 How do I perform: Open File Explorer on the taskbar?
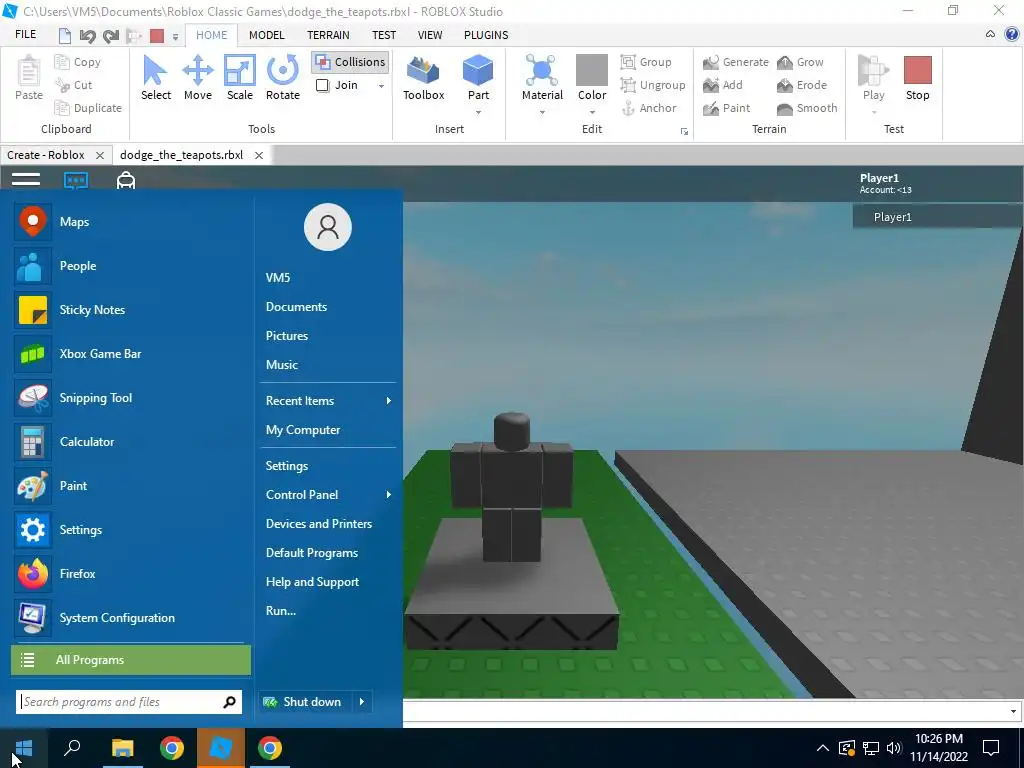click(122, 748)
